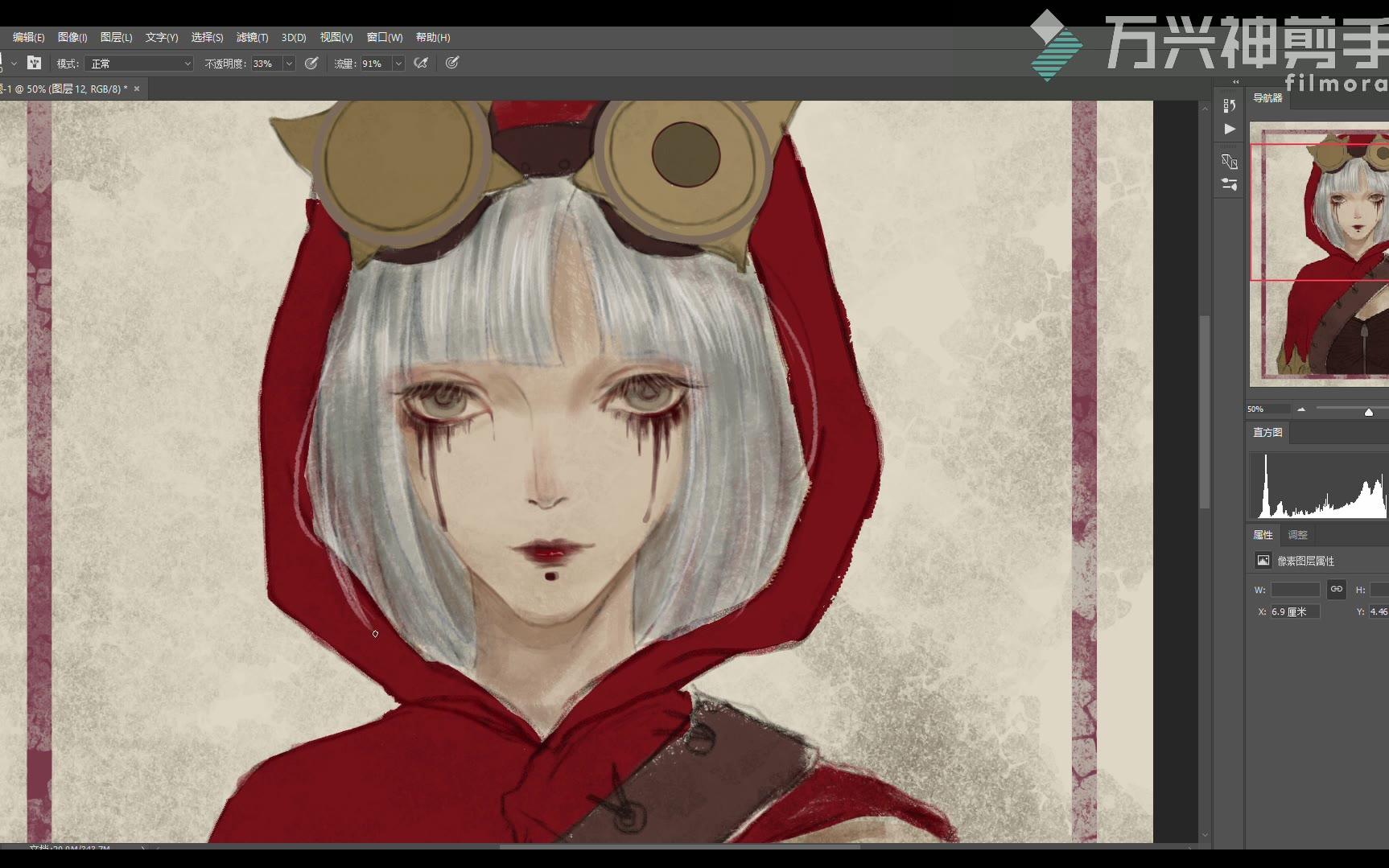Viewport: 1389px width, 868px height.
Task: Open the 图层(L) menu
Action: (x=116, y=37)
